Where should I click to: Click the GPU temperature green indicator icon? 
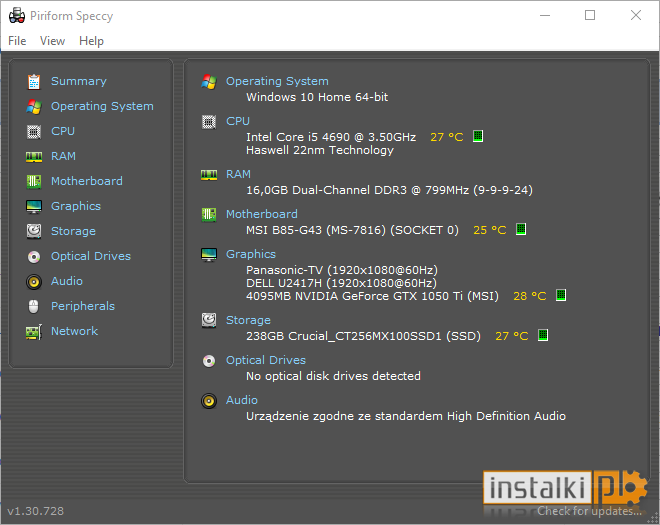[x=561, y=295]
